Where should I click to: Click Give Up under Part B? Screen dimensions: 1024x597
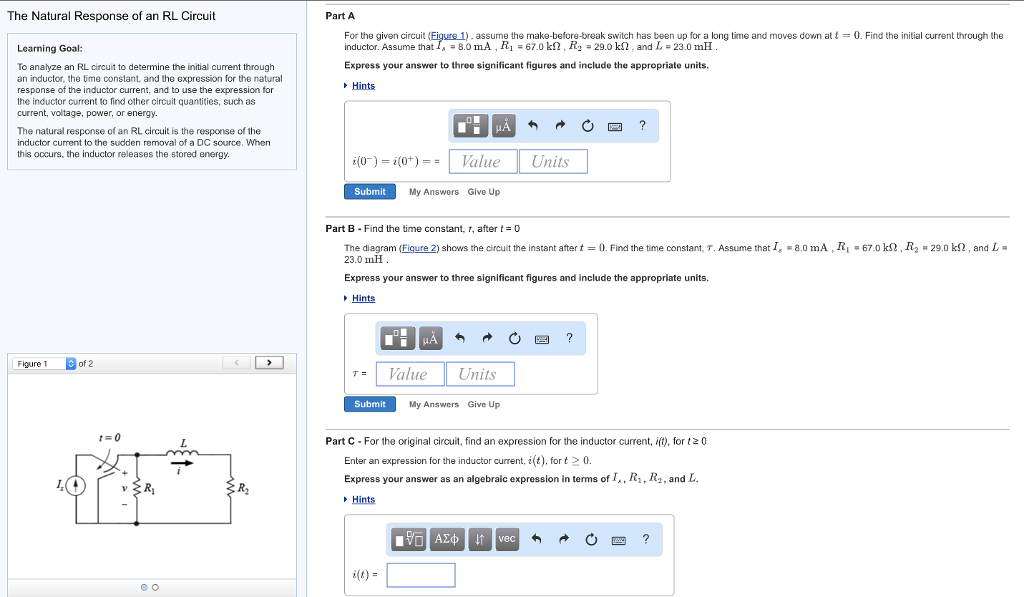click(x=483, y=404)
